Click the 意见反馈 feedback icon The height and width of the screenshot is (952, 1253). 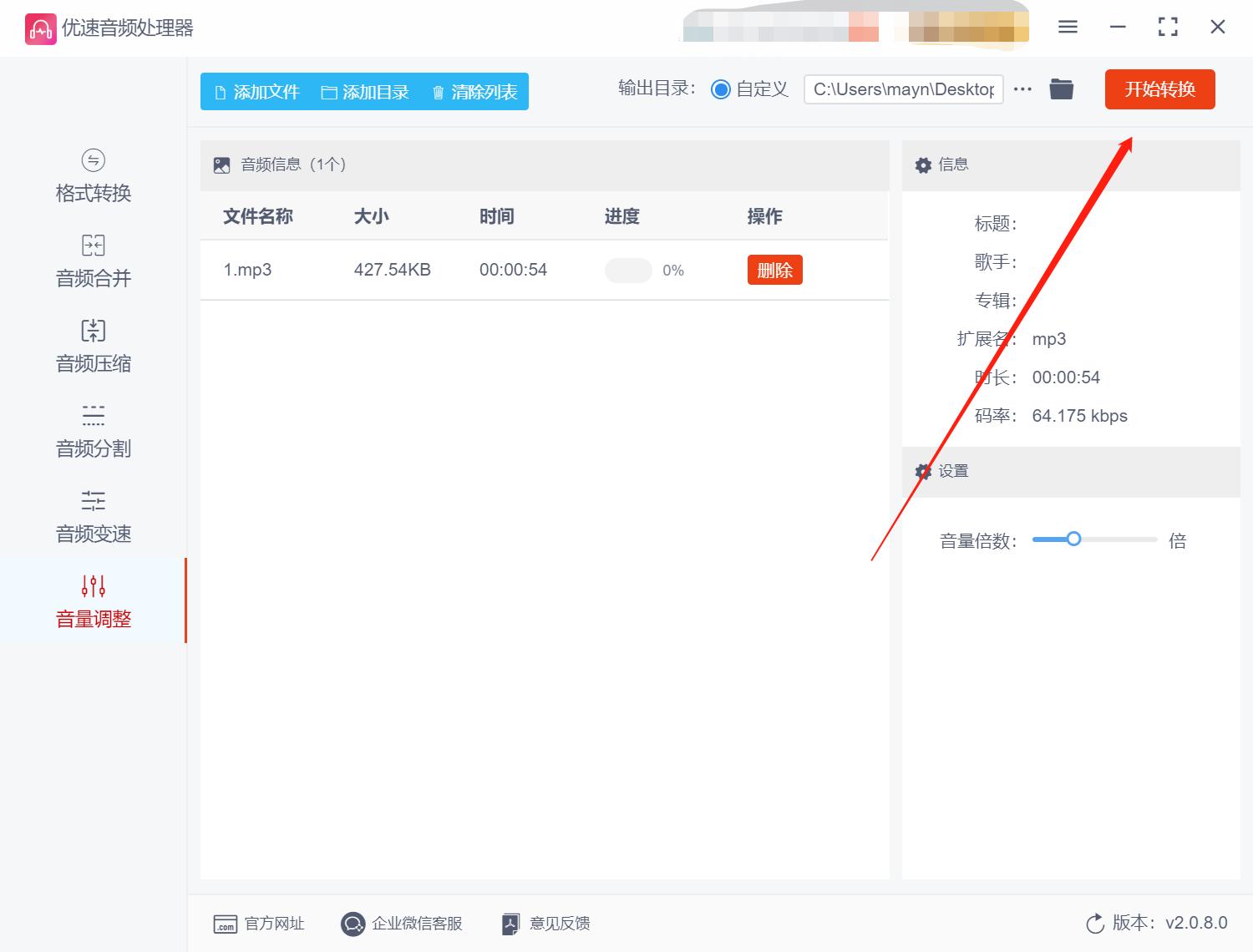510,924
